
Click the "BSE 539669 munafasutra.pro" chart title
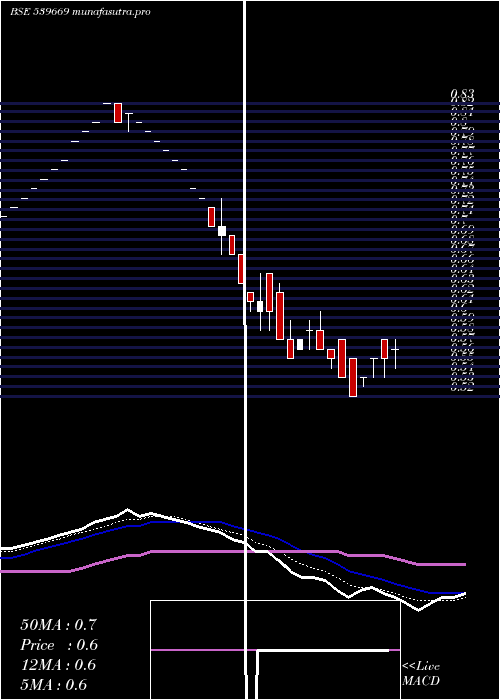[80, 12]
